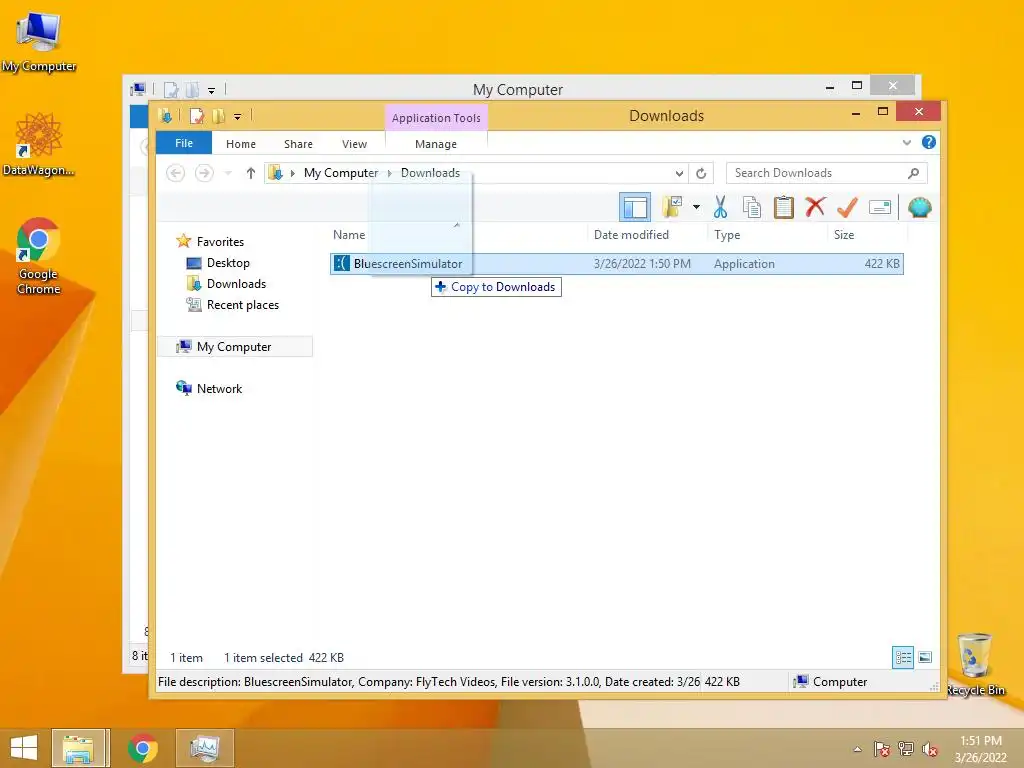Open the Share ribbon tab
This screenshot has height=768, width=1024.
[298, 144]
